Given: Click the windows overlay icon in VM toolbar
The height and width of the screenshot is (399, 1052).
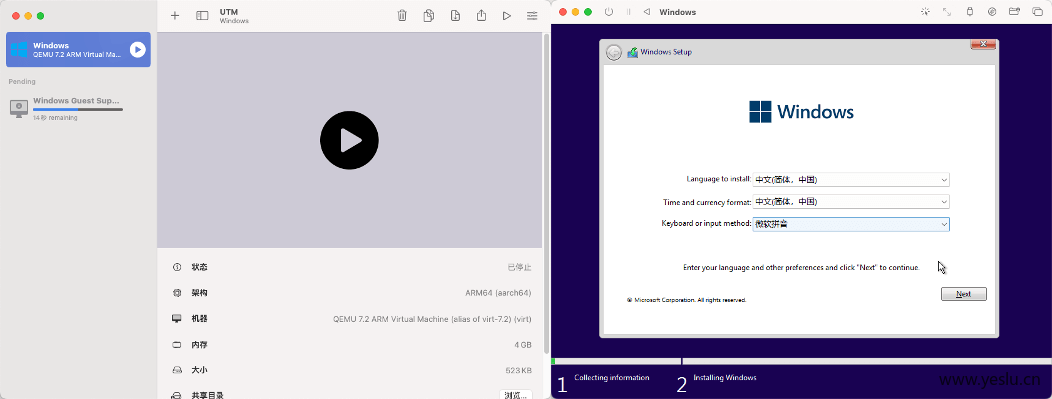Looking at the screenshot, I should [x=1037, y=11].
